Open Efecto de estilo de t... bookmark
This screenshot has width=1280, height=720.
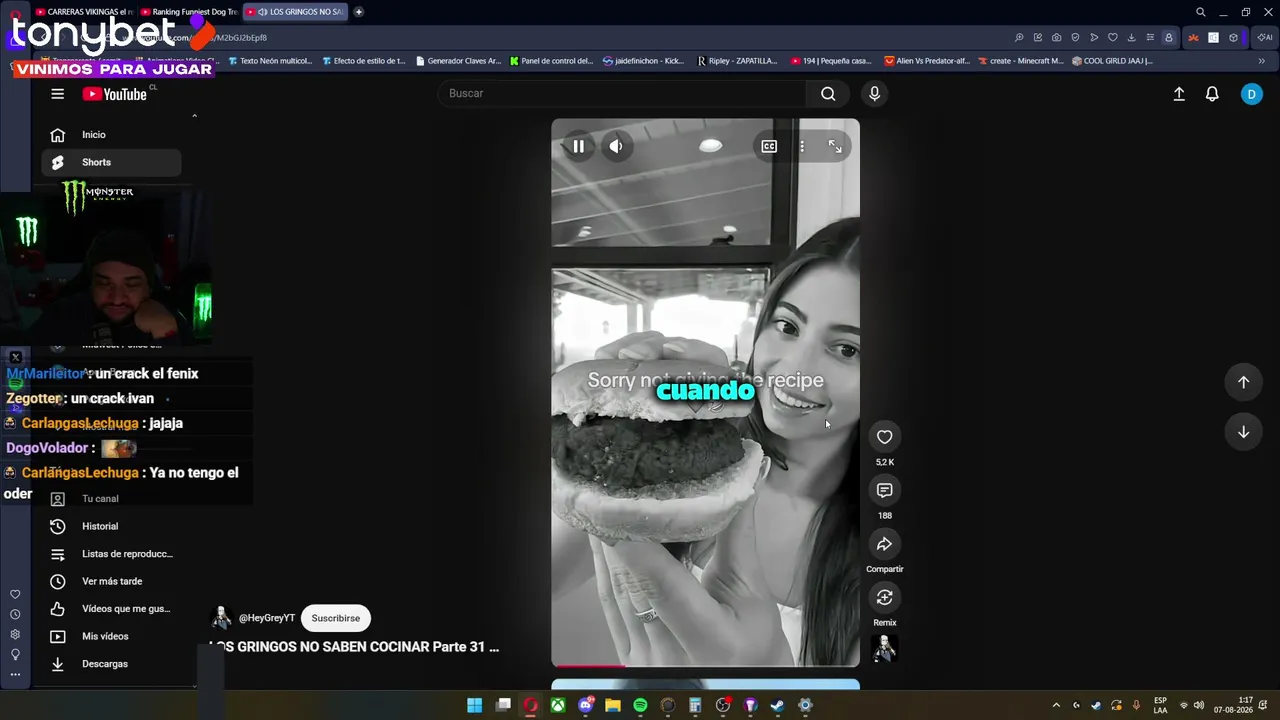pos(364,61)
